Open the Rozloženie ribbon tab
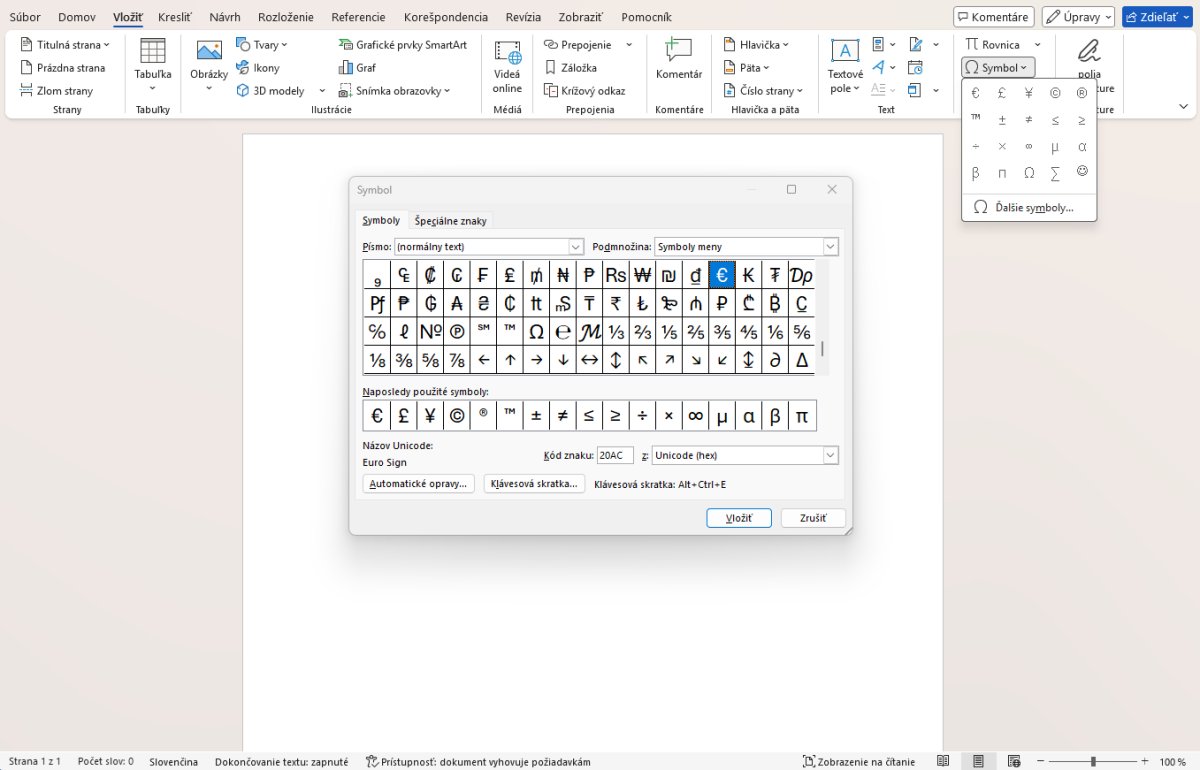Screen dimensions: 1200x770 click(286, 17)
